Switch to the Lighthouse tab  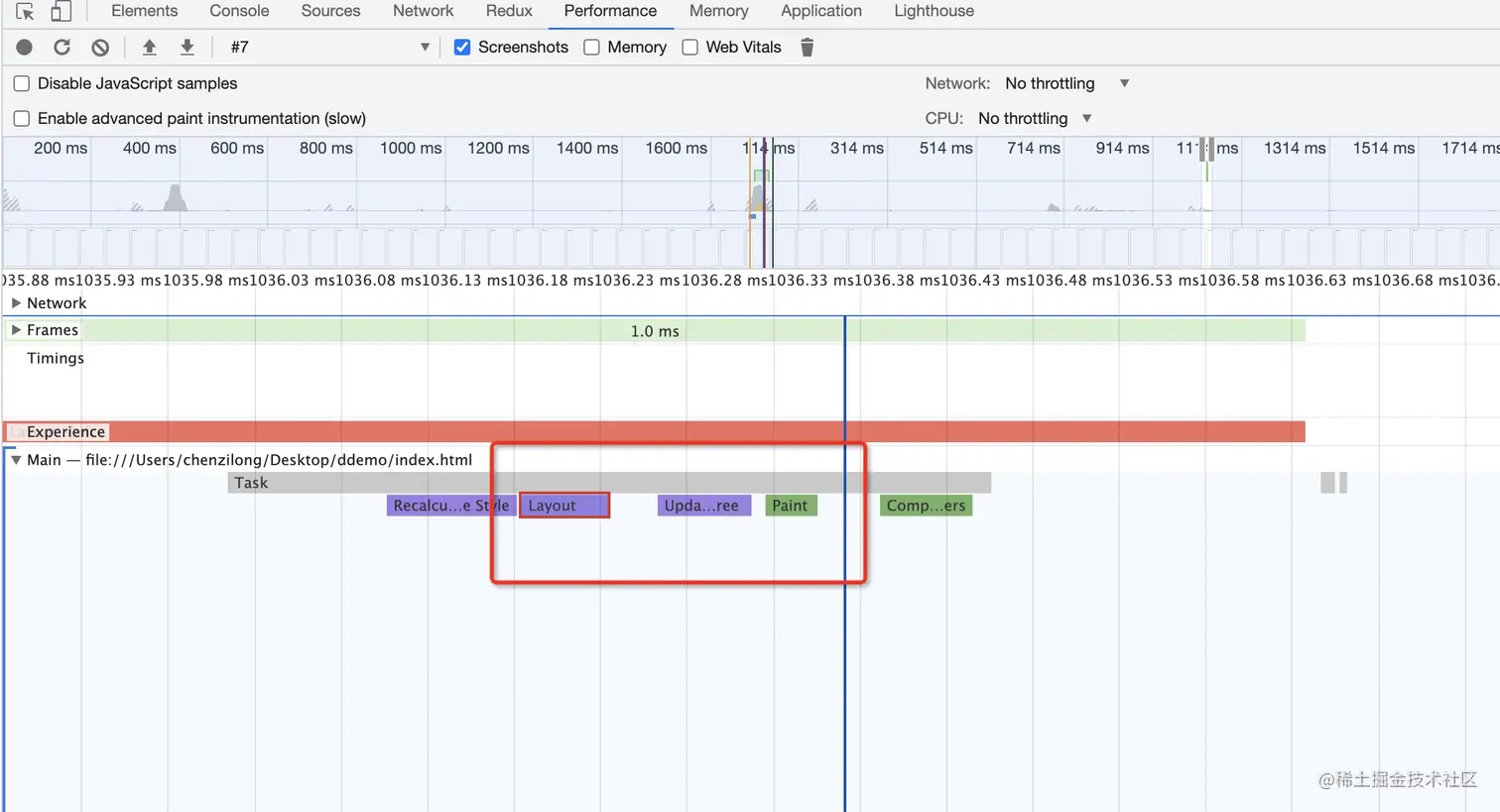[x=934, y=11]
